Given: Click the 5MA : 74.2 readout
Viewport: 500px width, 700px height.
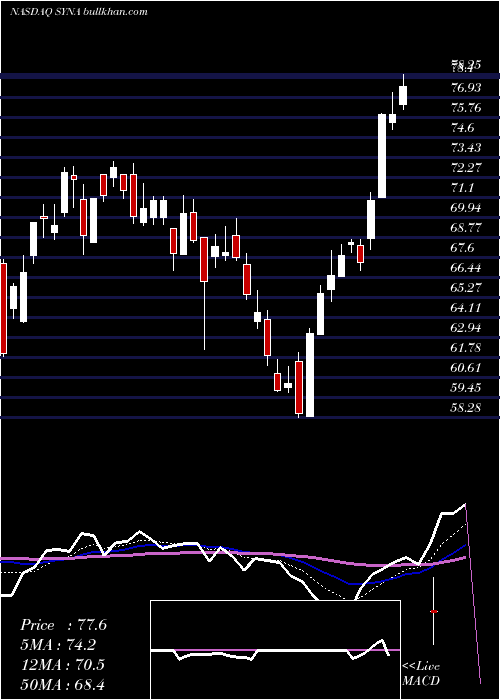Looking at the screenshot, I should coord(58,645).
